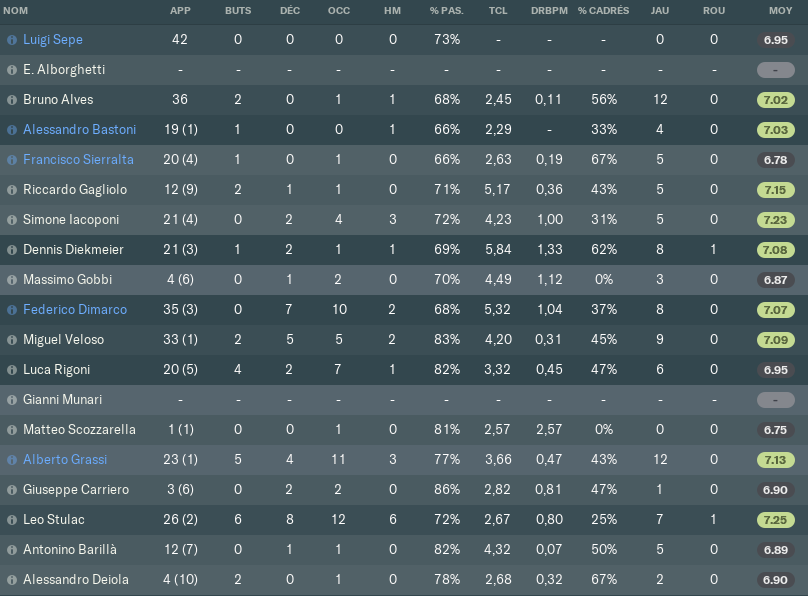The width and height of the screenshot is (808, 596).
Task: Open Alberto Grassi player link
Action: coord(65,459)
